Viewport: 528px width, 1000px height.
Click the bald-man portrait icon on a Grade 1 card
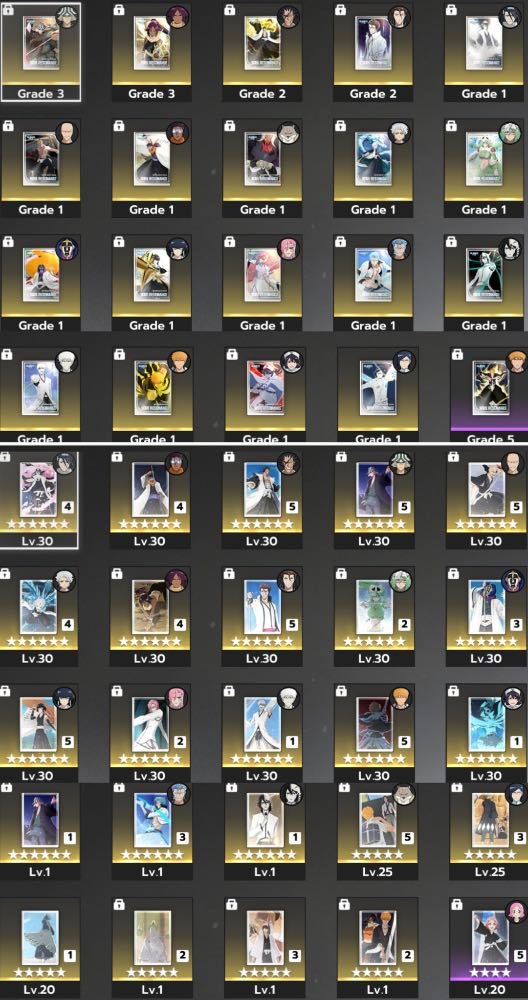click(x=68, y=133)
